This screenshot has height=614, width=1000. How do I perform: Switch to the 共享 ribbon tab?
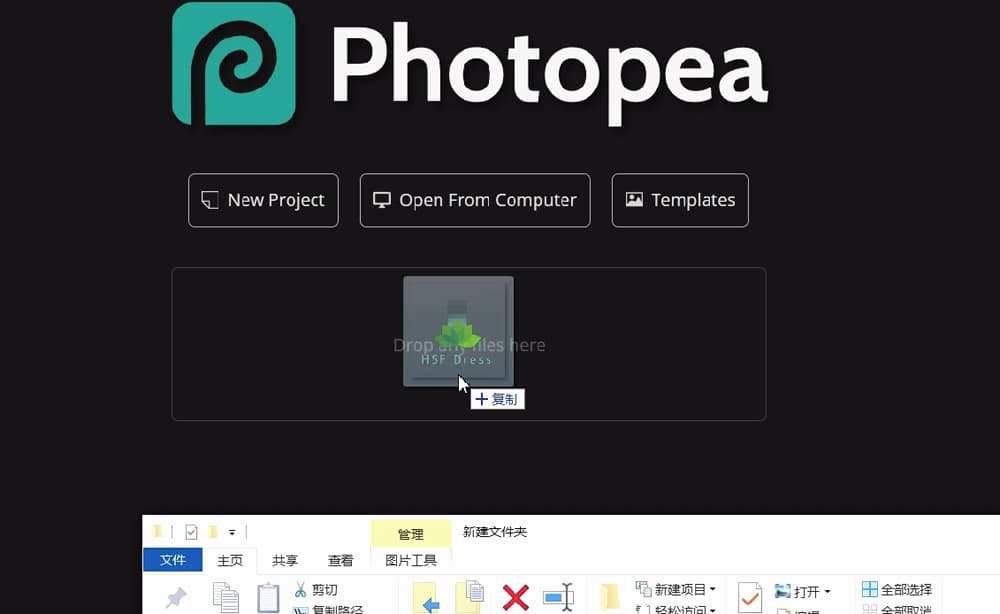[x=284, y=560]
